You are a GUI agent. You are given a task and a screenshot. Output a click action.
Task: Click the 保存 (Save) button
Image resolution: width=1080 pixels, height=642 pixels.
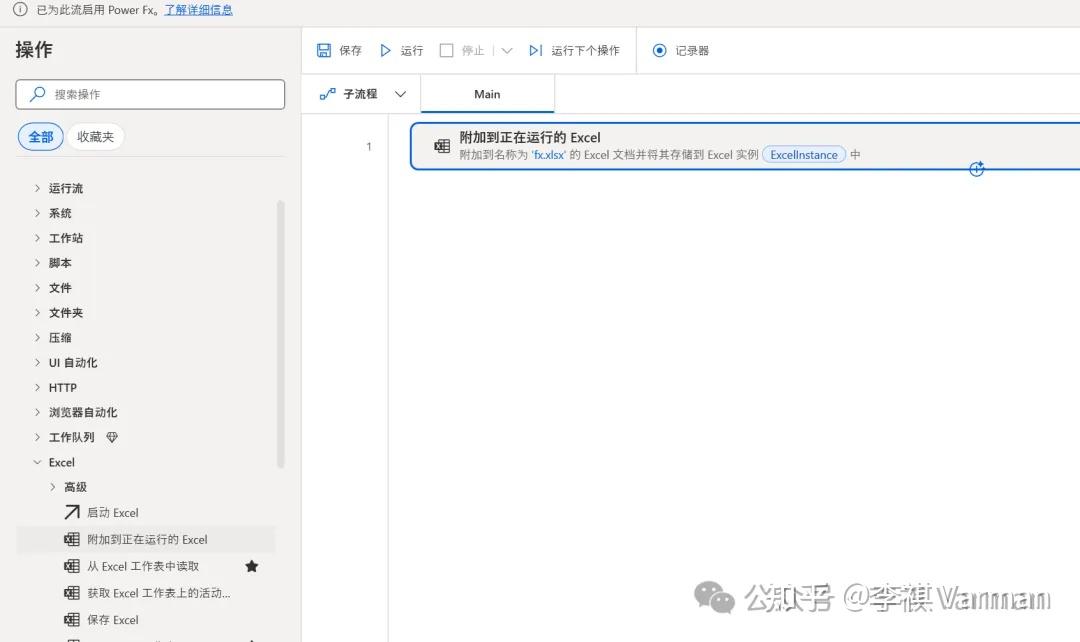click(339, 49)
